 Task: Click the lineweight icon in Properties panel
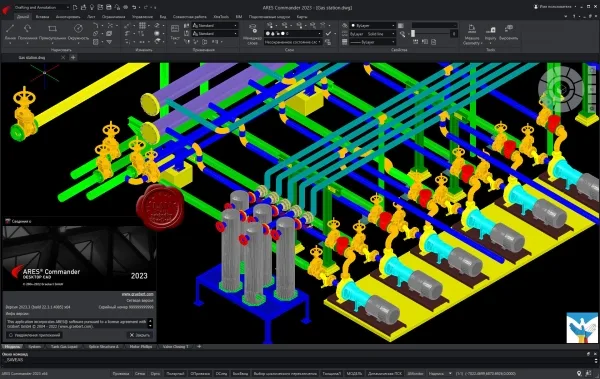[x=345, y=42]
